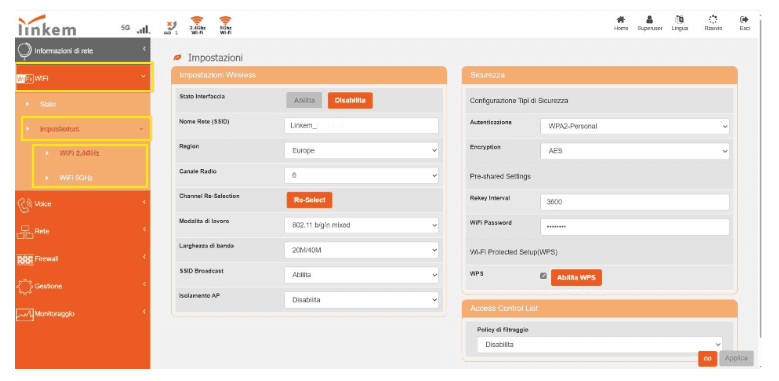Click the 2.4GHz Wi-Fi status icon
Viewport: 779px width, 381px height.
tap(197, 26)
